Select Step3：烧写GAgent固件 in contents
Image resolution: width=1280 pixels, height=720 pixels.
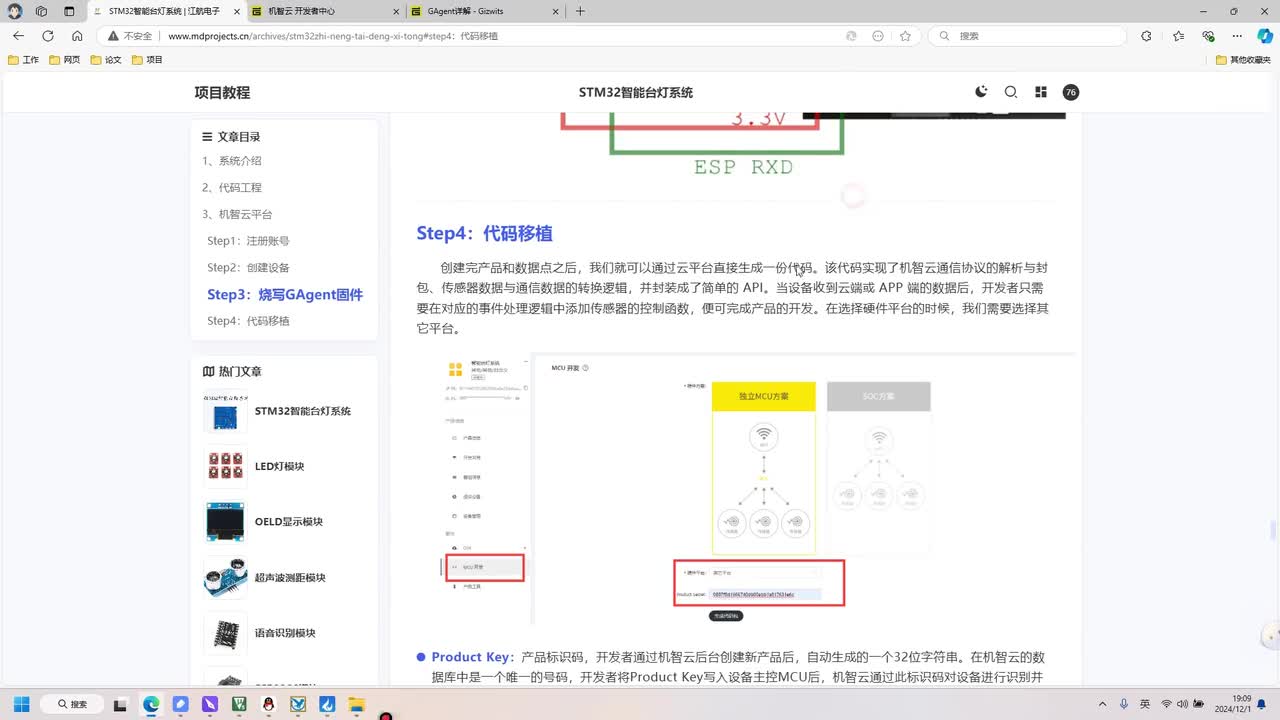coord(285,294)
